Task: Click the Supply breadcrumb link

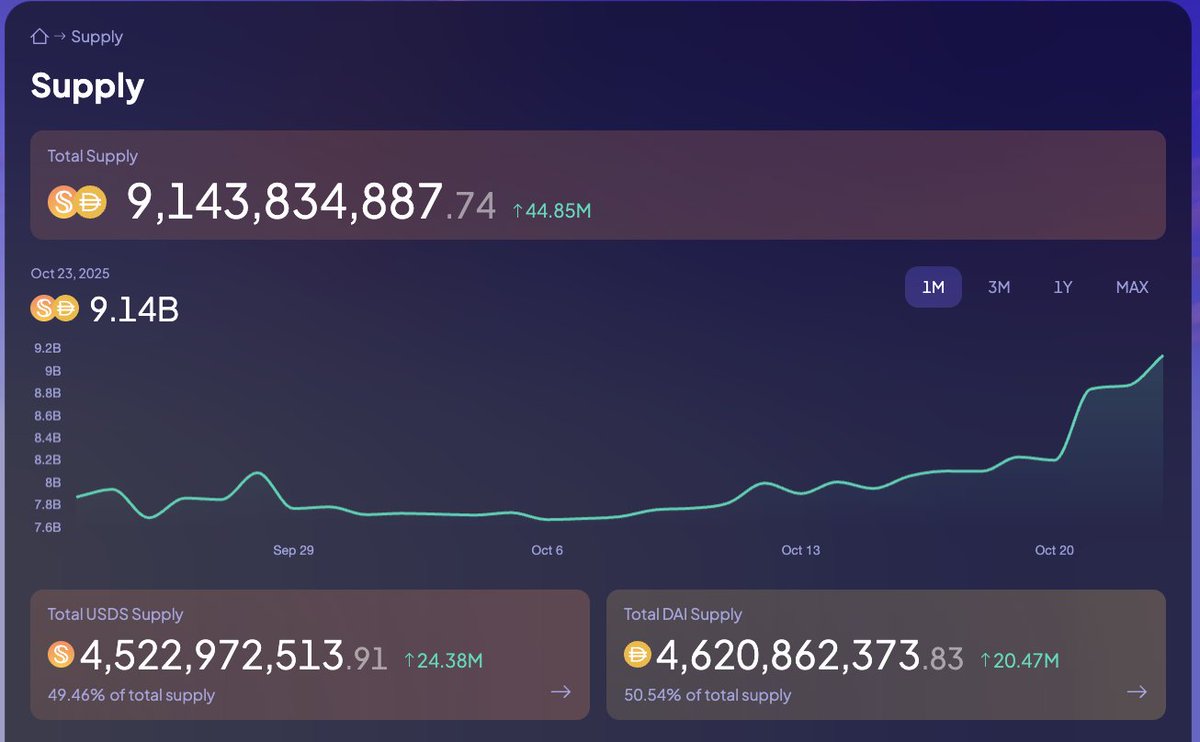Action: [97, 37]
